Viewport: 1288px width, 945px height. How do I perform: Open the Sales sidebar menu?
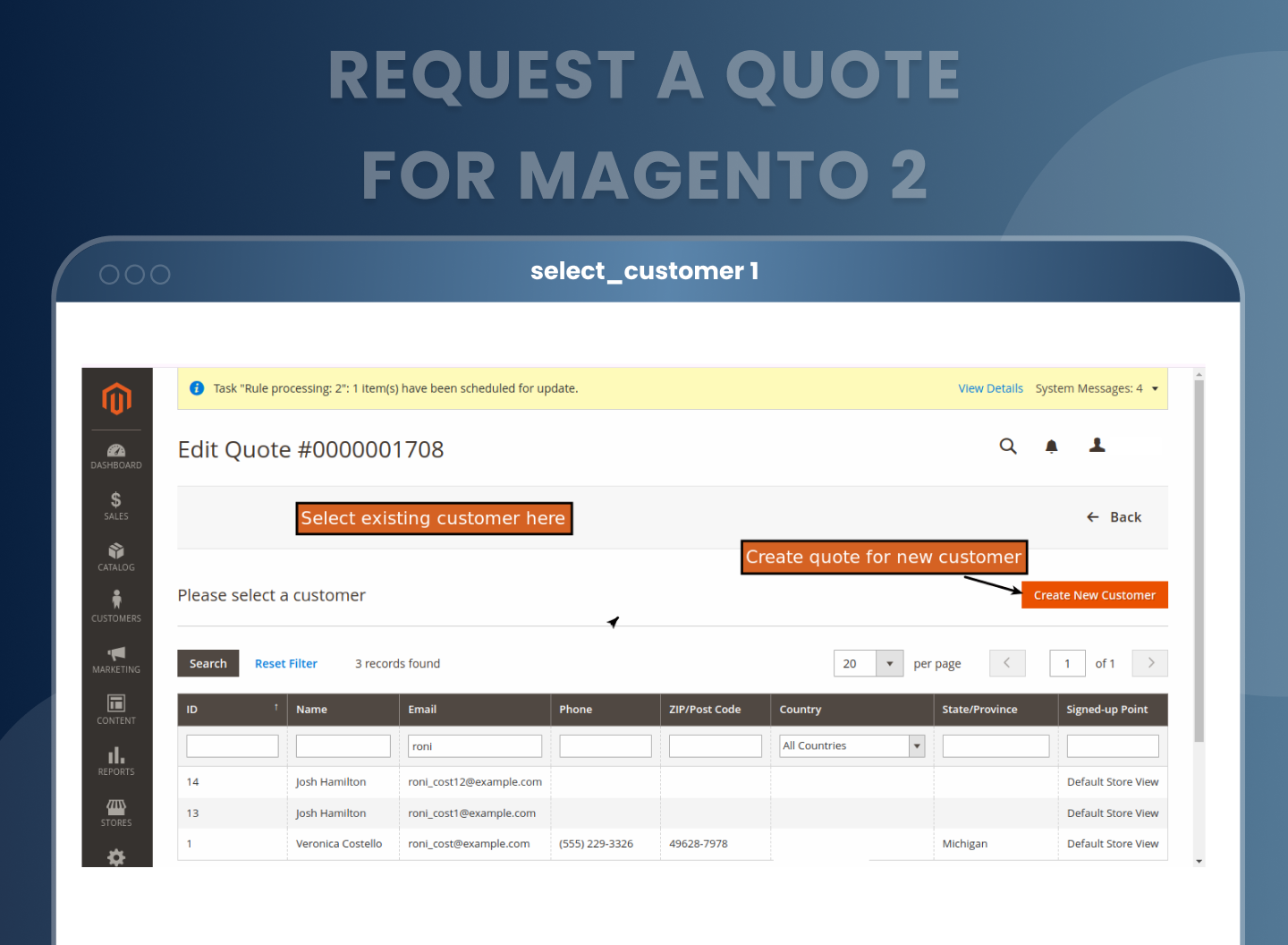[116, 506]
